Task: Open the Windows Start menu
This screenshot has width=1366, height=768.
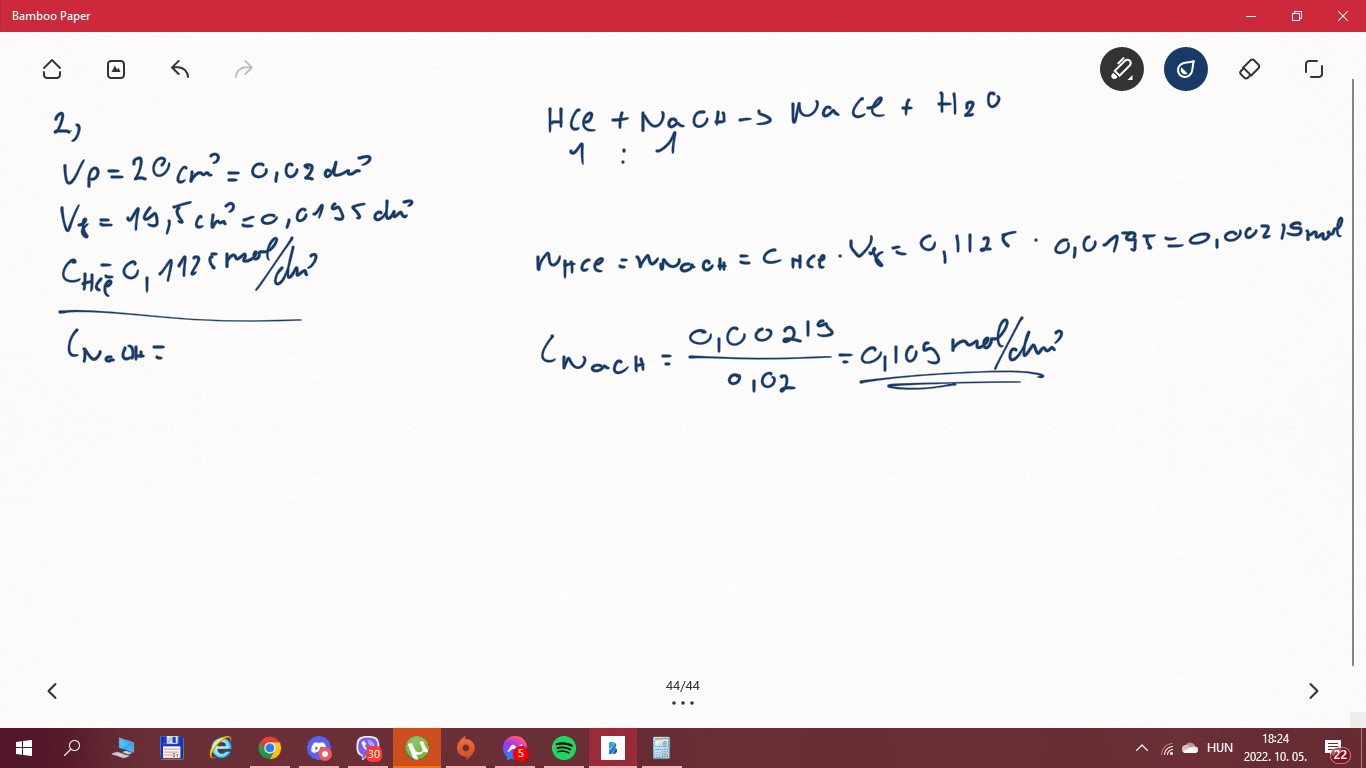Action: pos(24,748)
